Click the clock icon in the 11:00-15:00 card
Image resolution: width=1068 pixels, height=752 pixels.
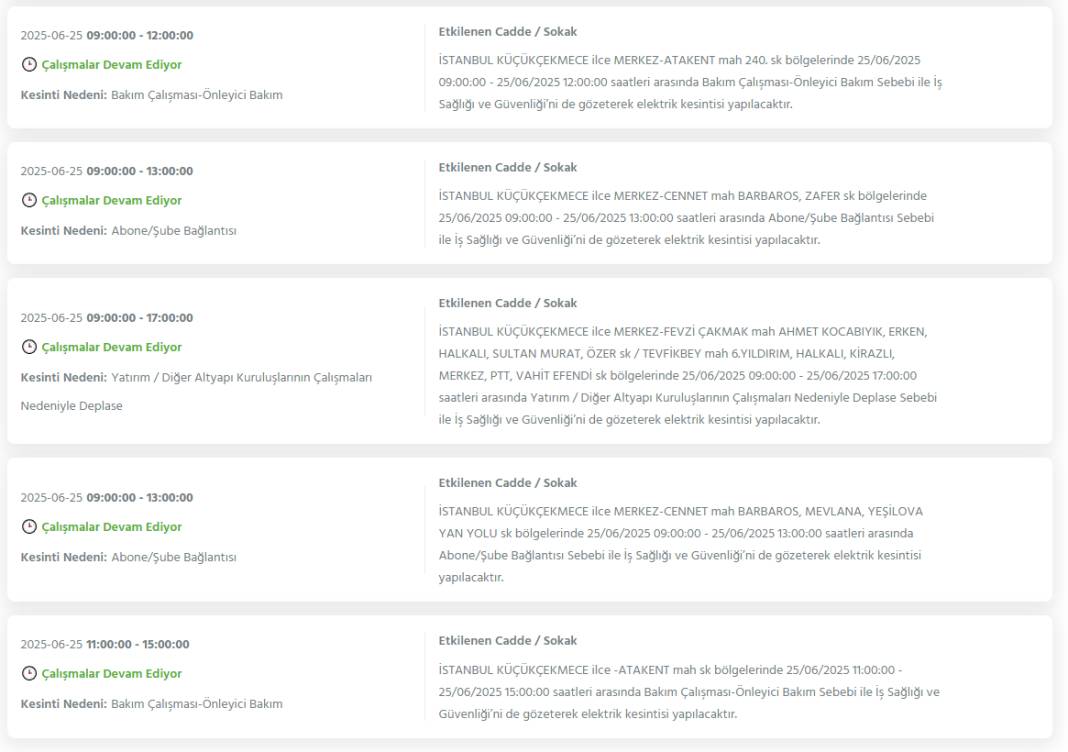click(29, 673)
